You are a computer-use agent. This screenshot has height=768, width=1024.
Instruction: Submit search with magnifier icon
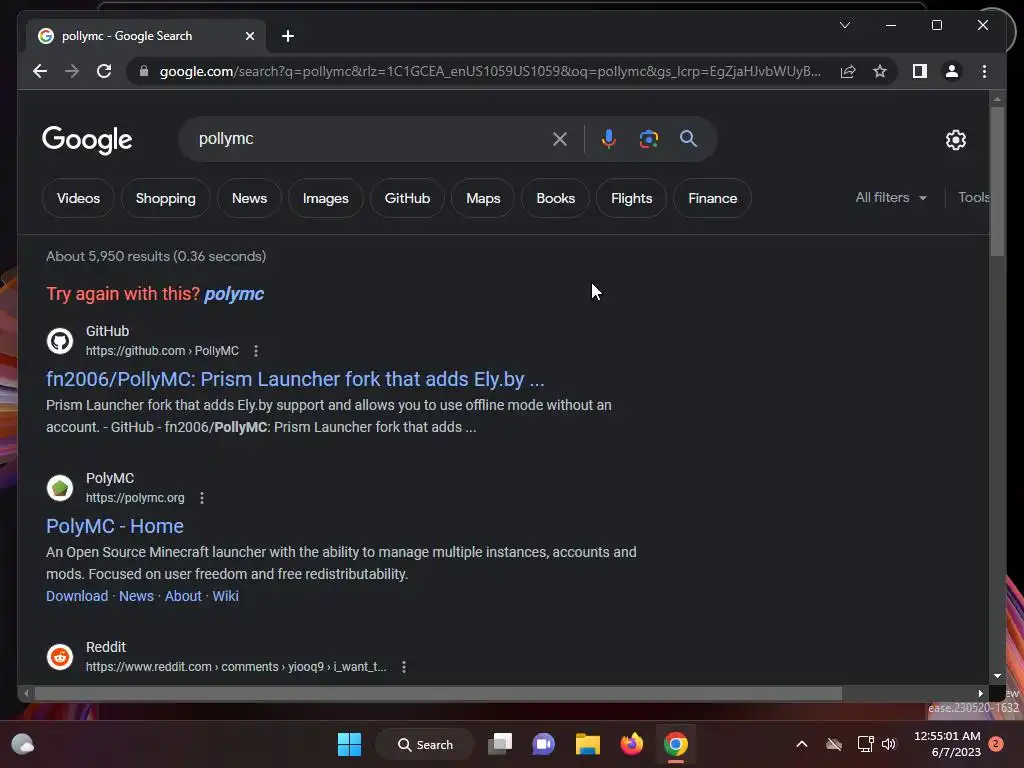pos(688,138)
